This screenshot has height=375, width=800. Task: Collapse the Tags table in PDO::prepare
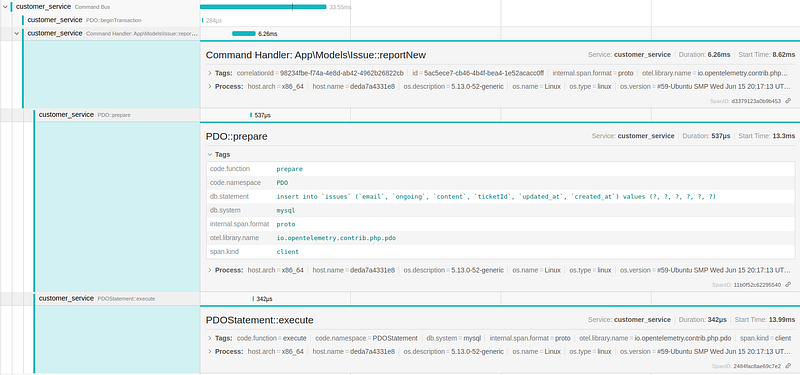coord(218,154)
